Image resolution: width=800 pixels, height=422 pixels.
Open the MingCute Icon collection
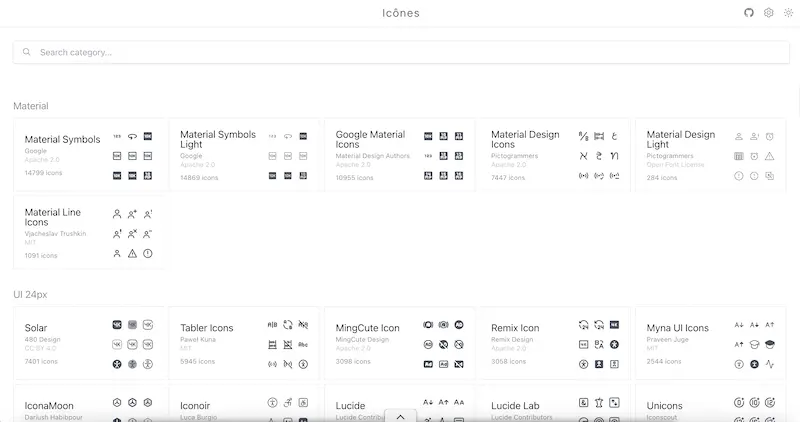[x=400, y=343]
